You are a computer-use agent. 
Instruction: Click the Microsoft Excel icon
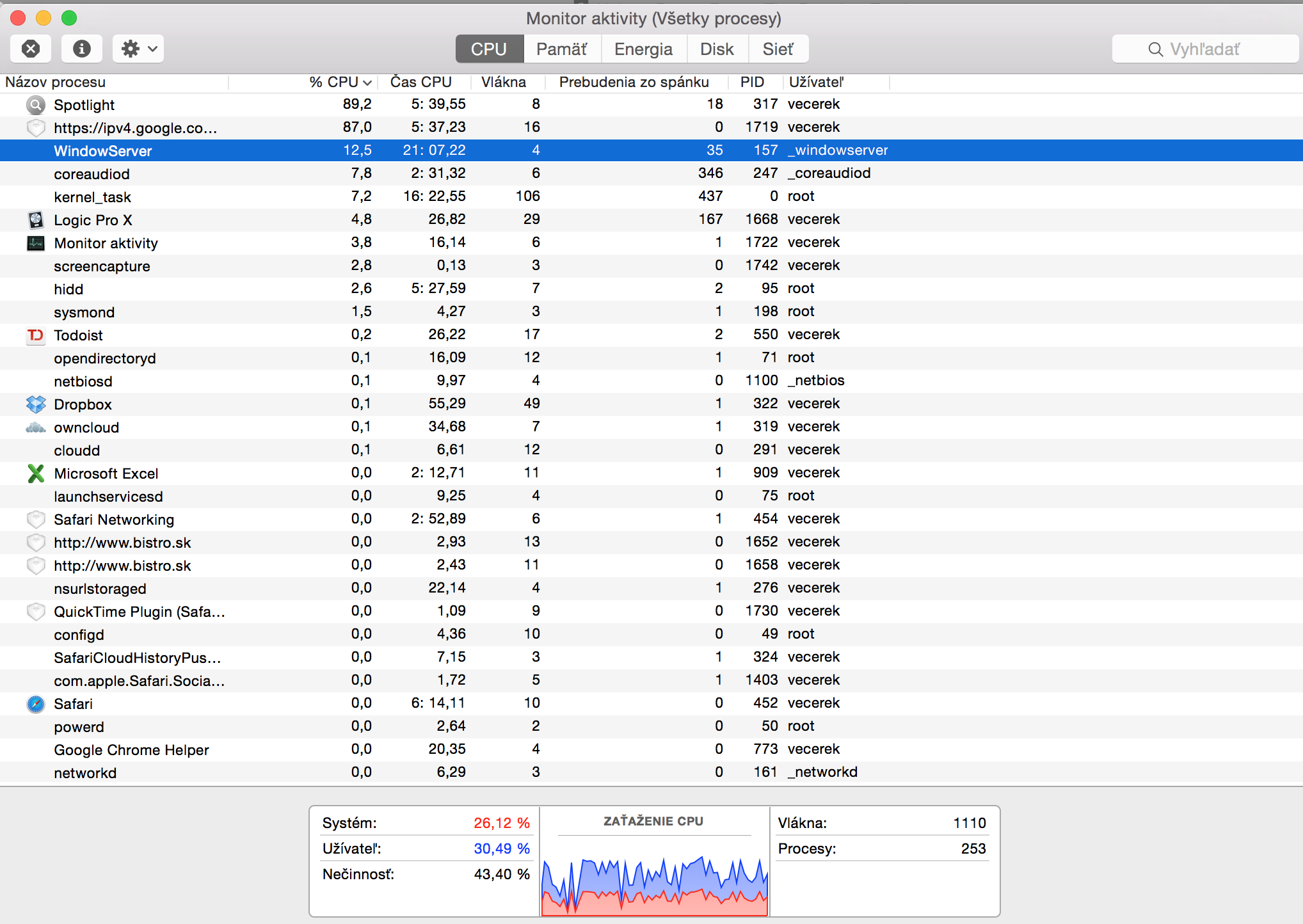36,474
